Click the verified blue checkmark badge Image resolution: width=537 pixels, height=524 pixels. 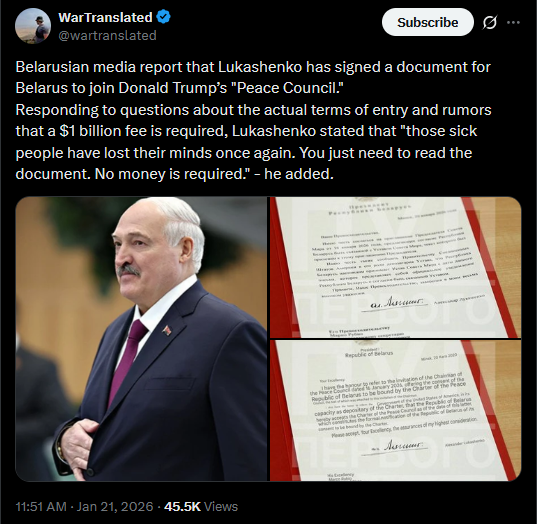coord(163,17)
